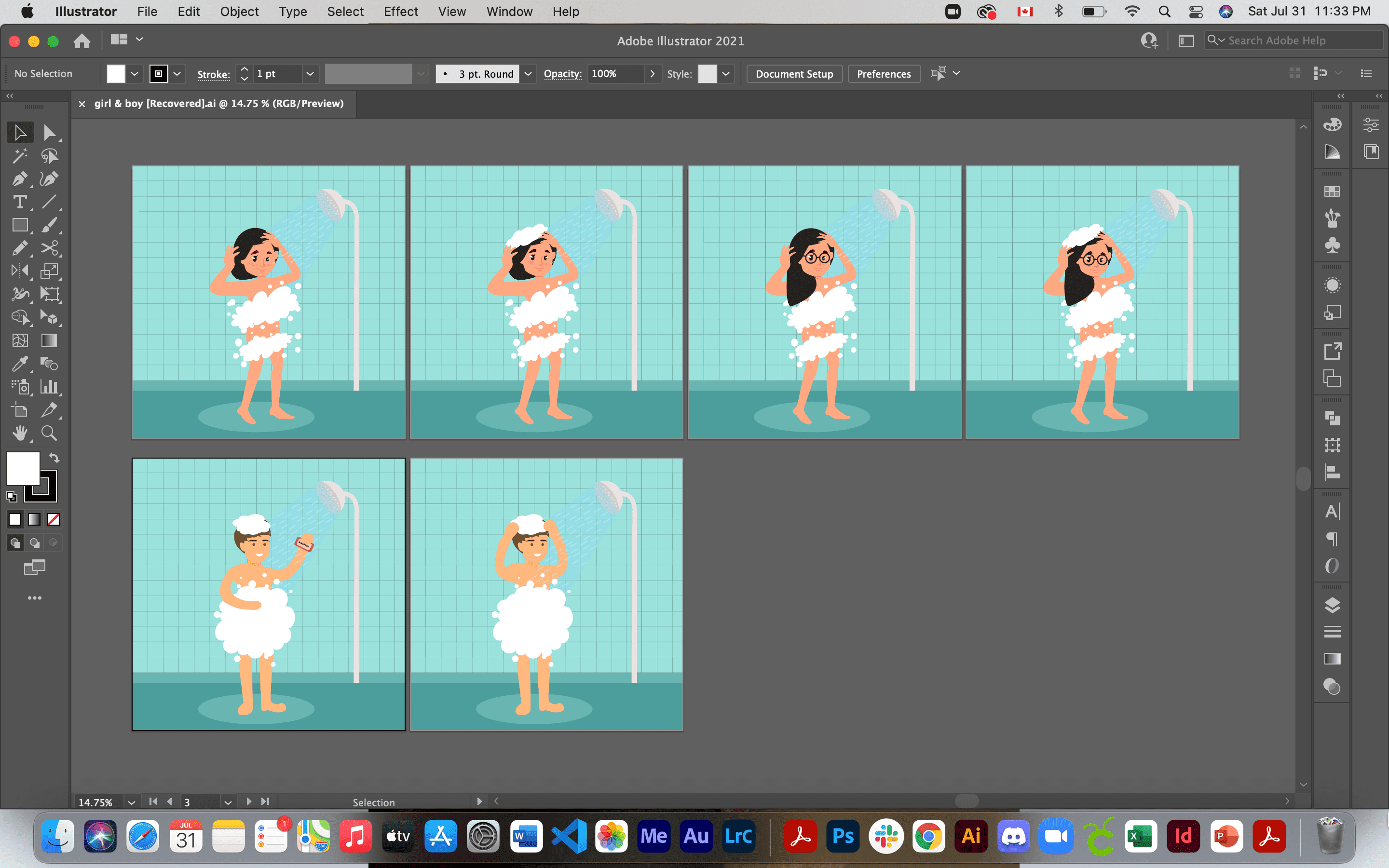Open the stroke color dropdown arrow

(x=177, y=74)
